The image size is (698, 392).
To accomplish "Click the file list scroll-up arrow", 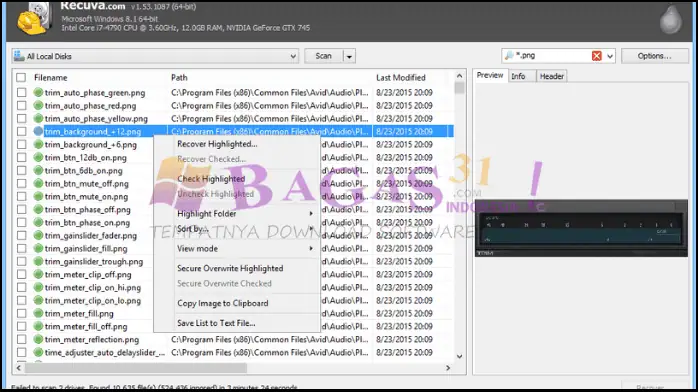I will pos(459,76).
